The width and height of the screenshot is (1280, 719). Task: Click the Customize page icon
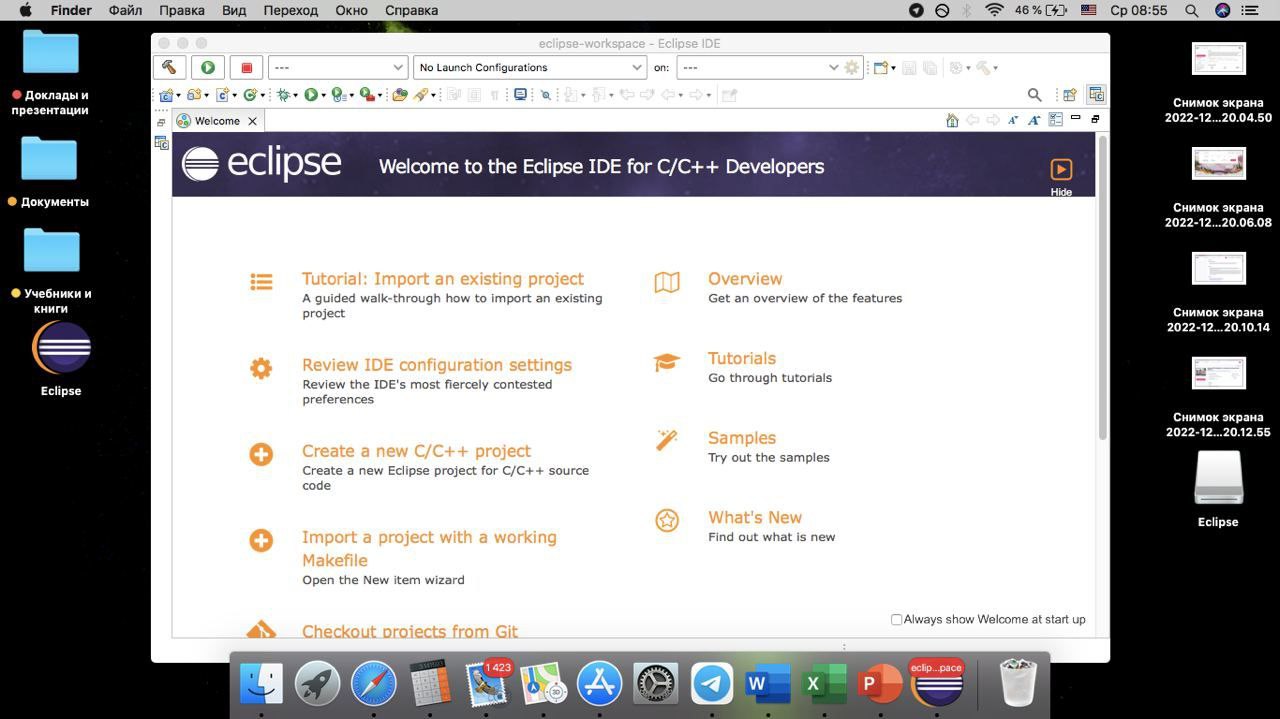[1055, 120]
